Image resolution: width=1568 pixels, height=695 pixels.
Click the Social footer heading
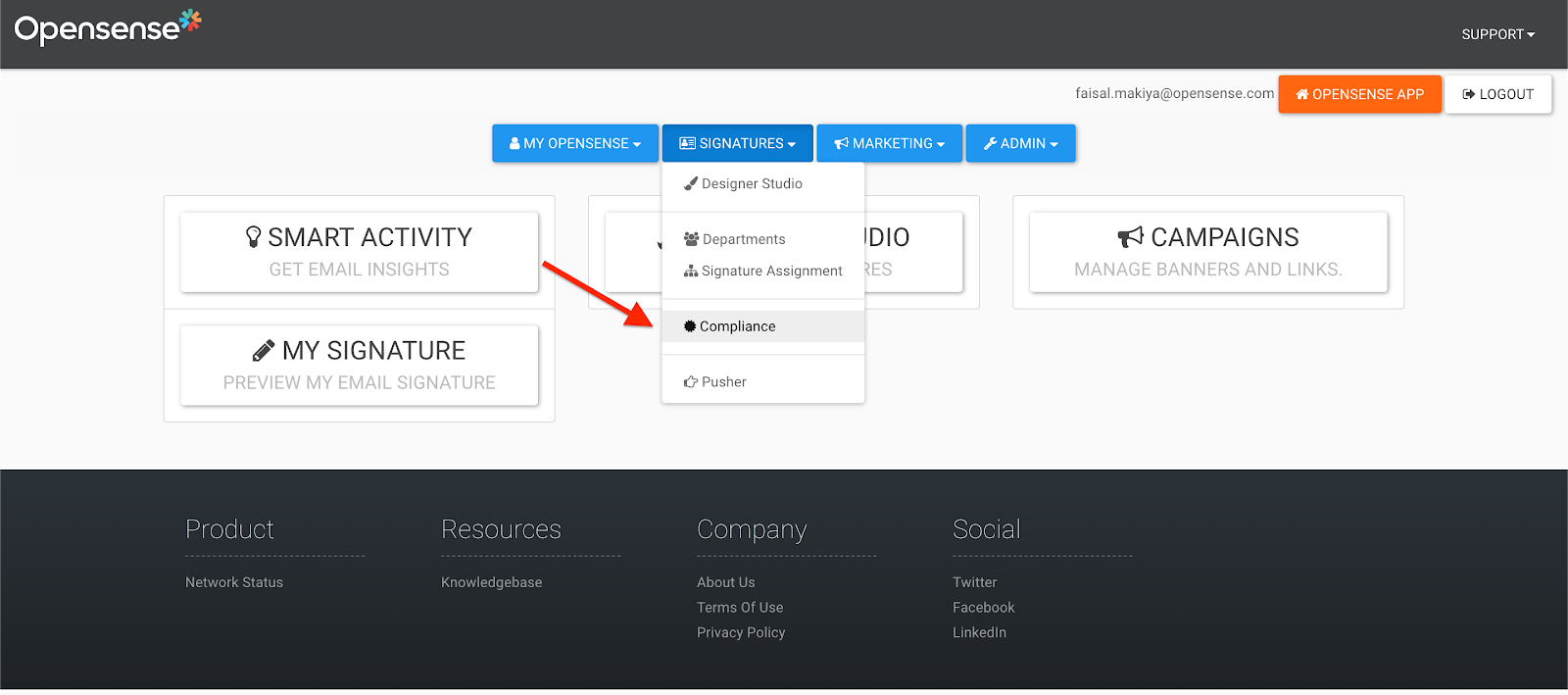coord(987,529)
